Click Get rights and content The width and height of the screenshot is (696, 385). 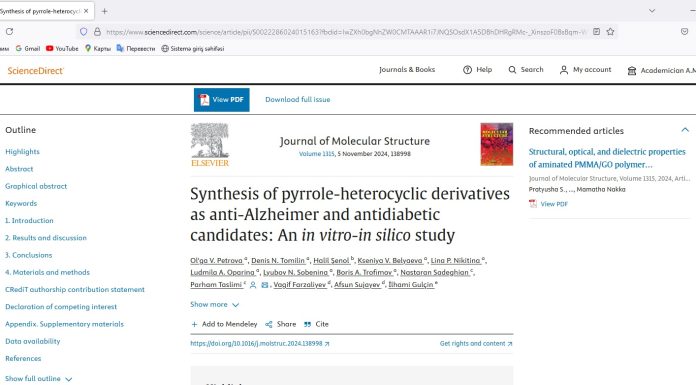pyautogui.click(x=476, y=344)
